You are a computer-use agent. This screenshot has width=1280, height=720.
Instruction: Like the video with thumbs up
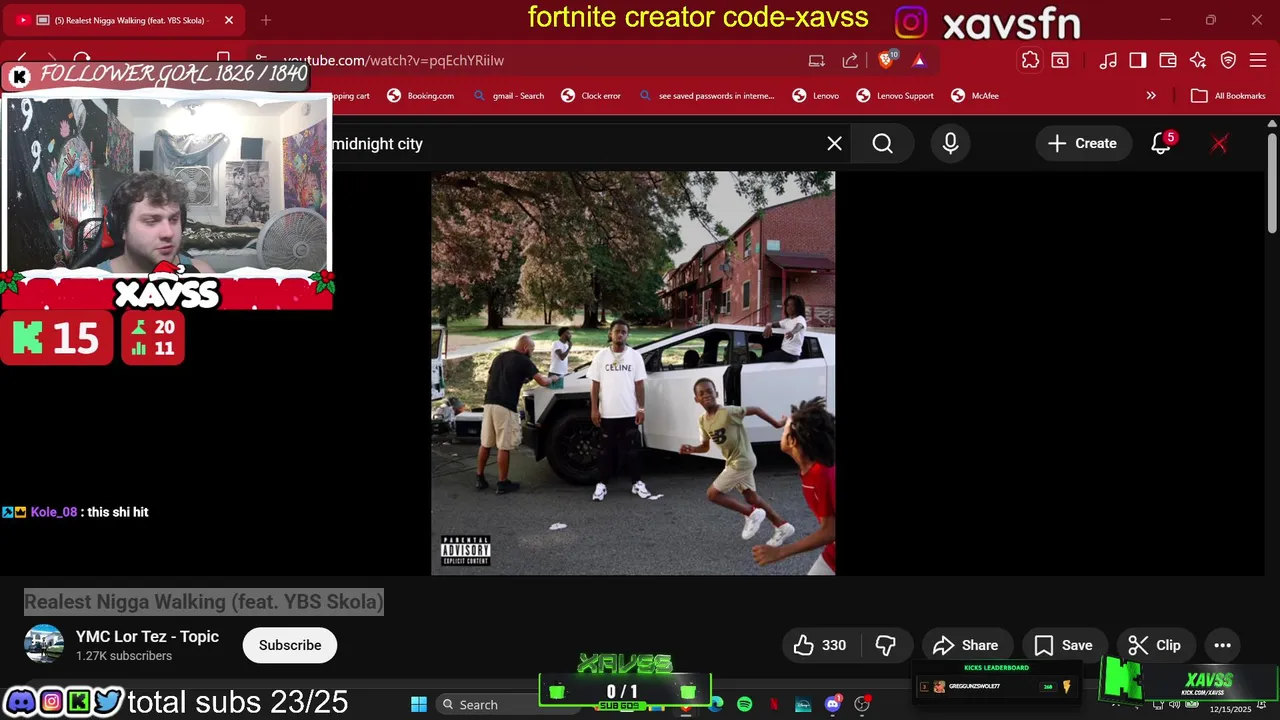pyautogui.click(x=820, y=645)
